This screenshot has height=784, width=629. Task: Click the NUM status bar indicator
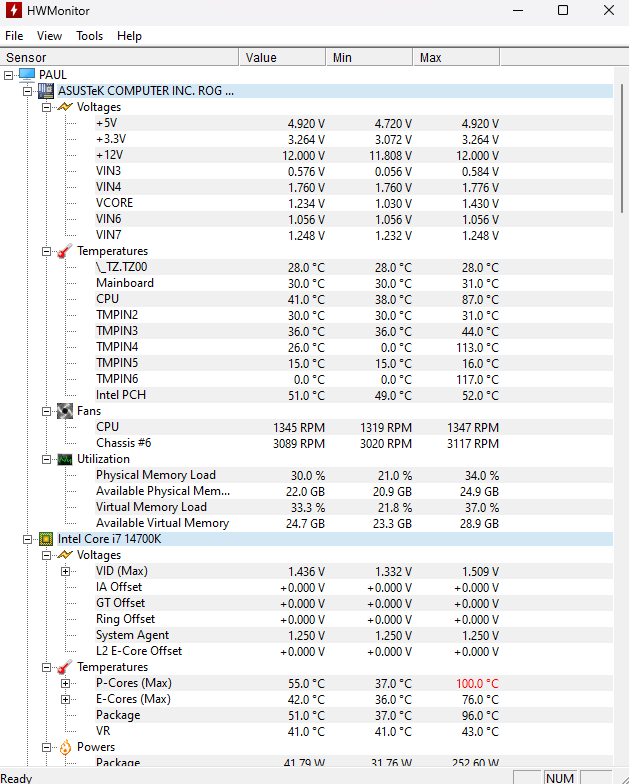tap(560, 778)
